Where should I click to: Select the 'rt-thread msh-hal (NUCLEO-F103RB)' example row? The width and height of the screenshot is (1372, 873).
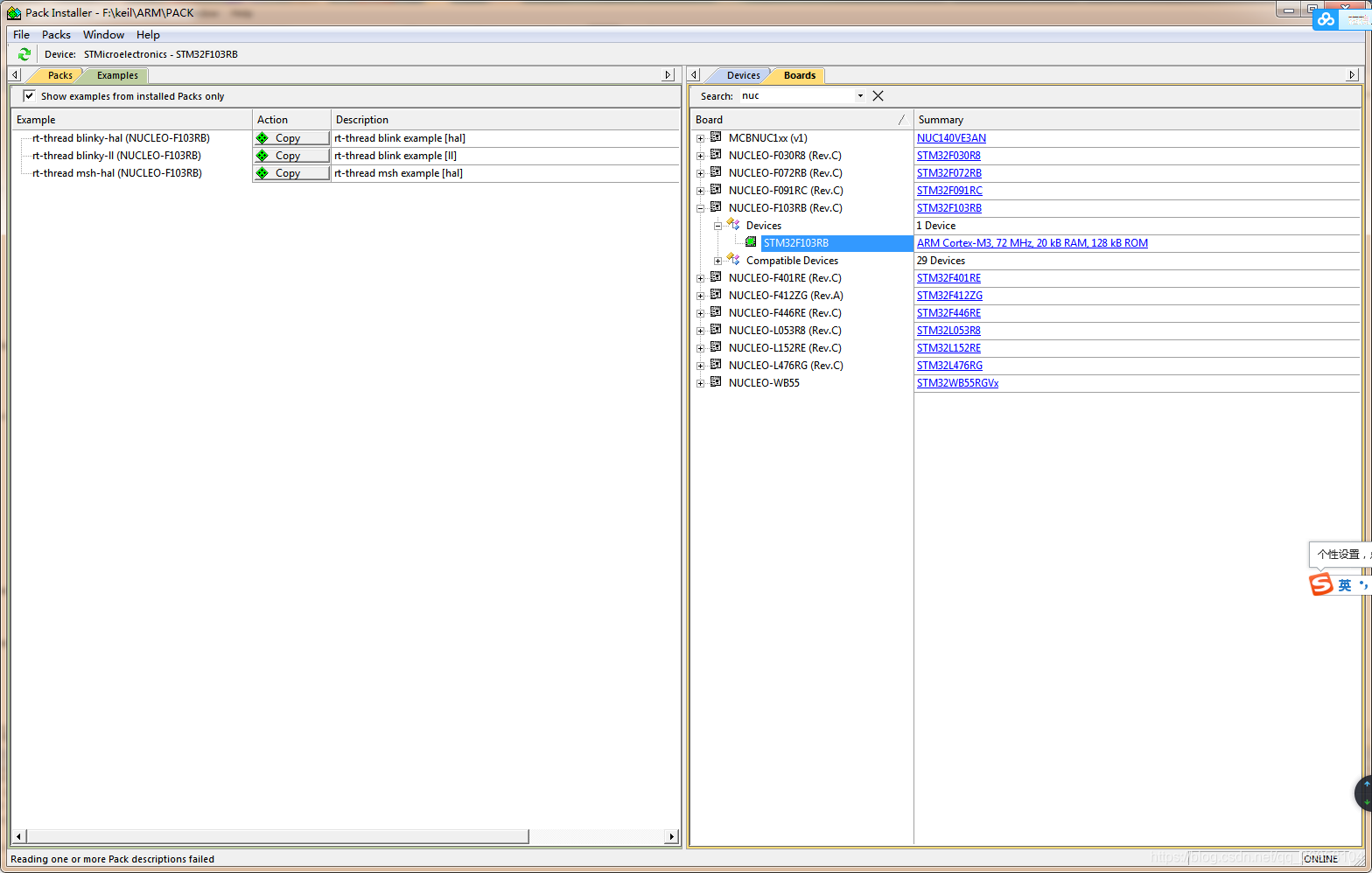tap(117, 173)
